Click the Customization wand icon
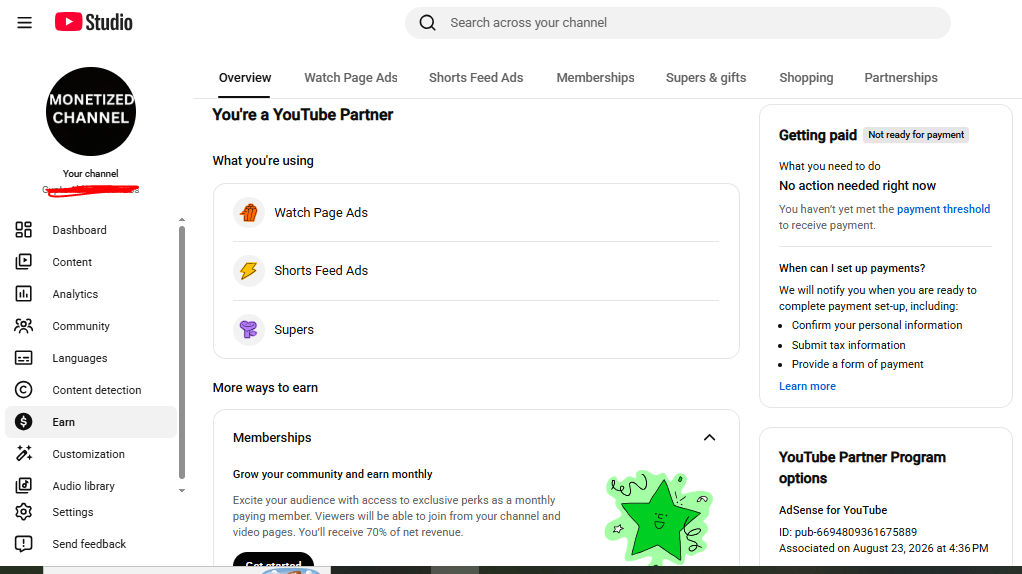The height and width of the screenshot is (574, 1022). pos(23,453)
